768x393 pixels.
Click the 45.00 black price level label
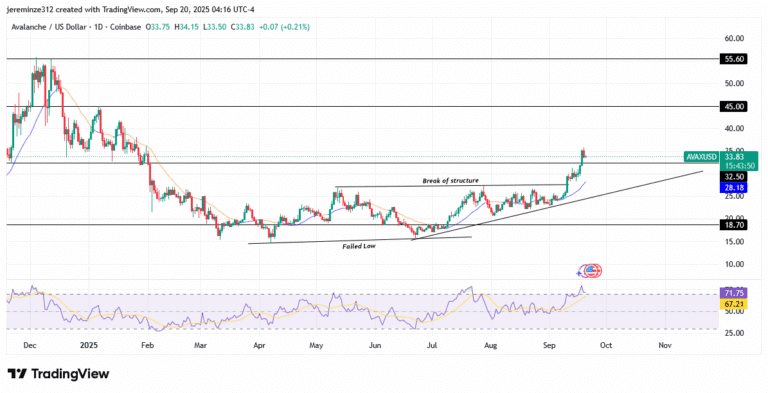click(734, 106)
